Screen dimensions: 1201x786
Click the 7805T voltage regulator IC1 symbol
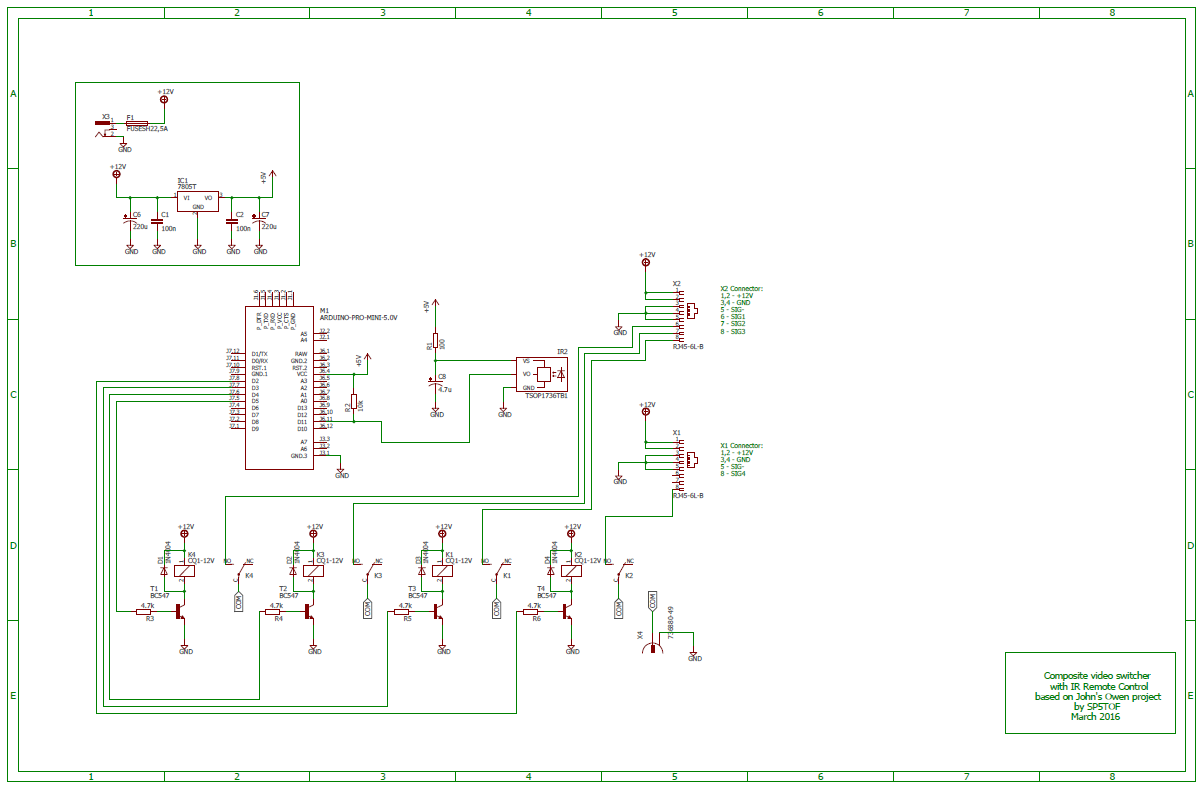[x=197, y=201]
